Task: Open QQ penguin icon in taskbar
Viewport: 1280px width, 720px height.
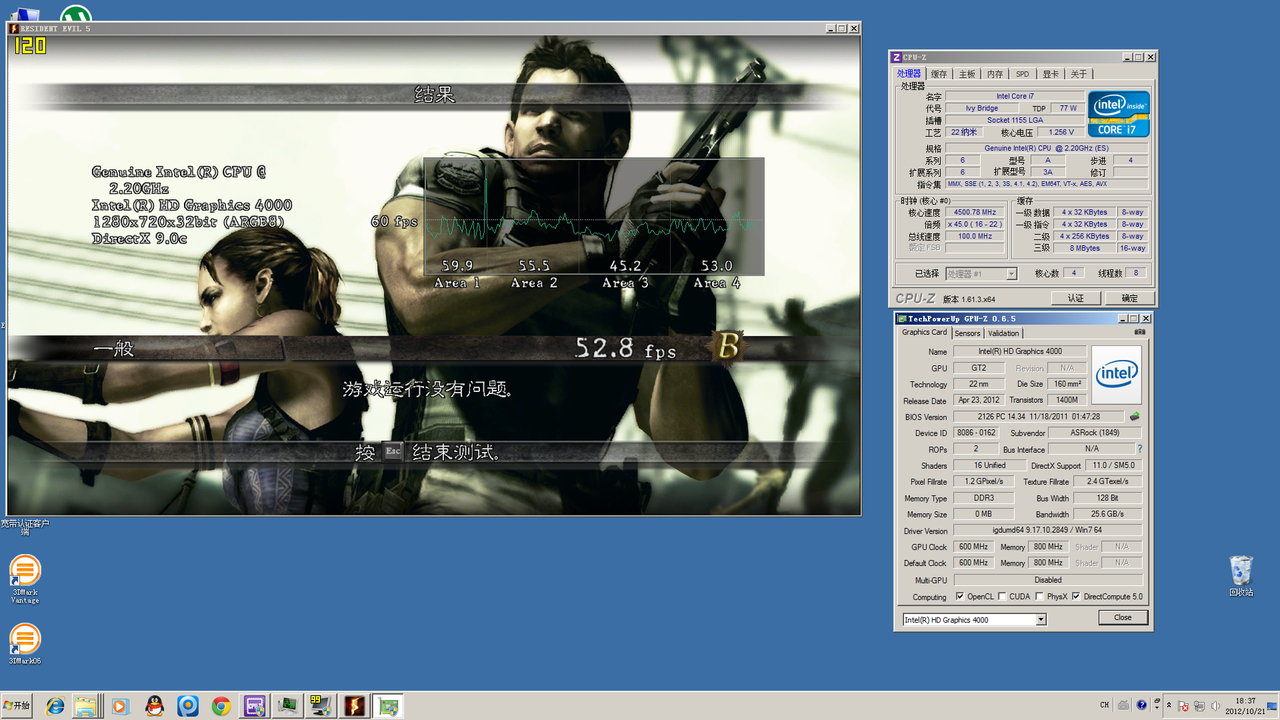Action: [x=154, y=706]
